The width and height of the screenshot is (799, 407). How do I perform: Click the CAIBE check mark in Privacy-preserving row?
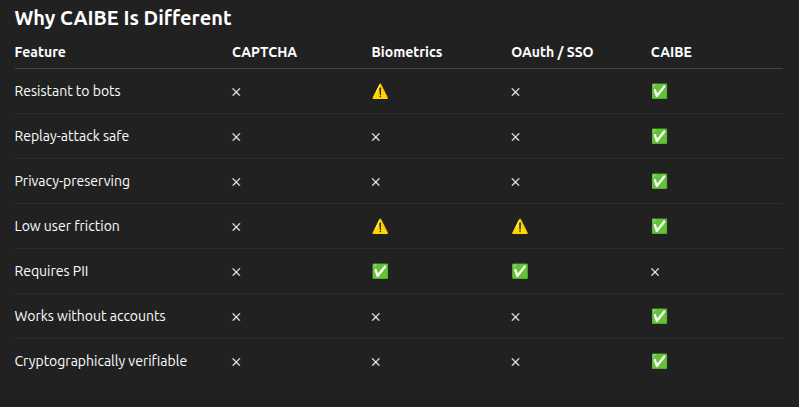(x=659, y=181)
